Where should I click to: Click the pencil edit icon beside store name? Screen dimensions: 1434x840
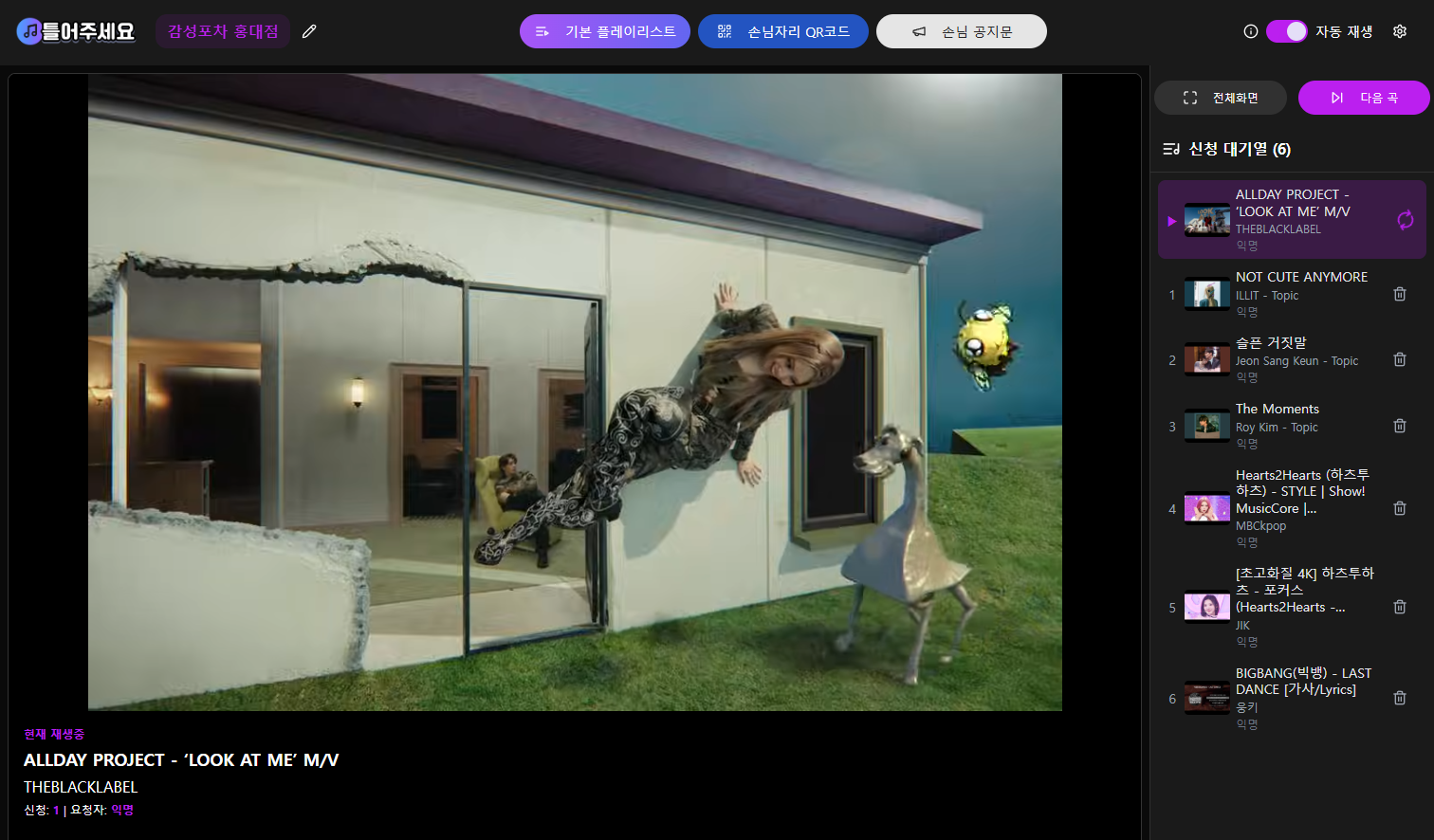click(309, 31)
